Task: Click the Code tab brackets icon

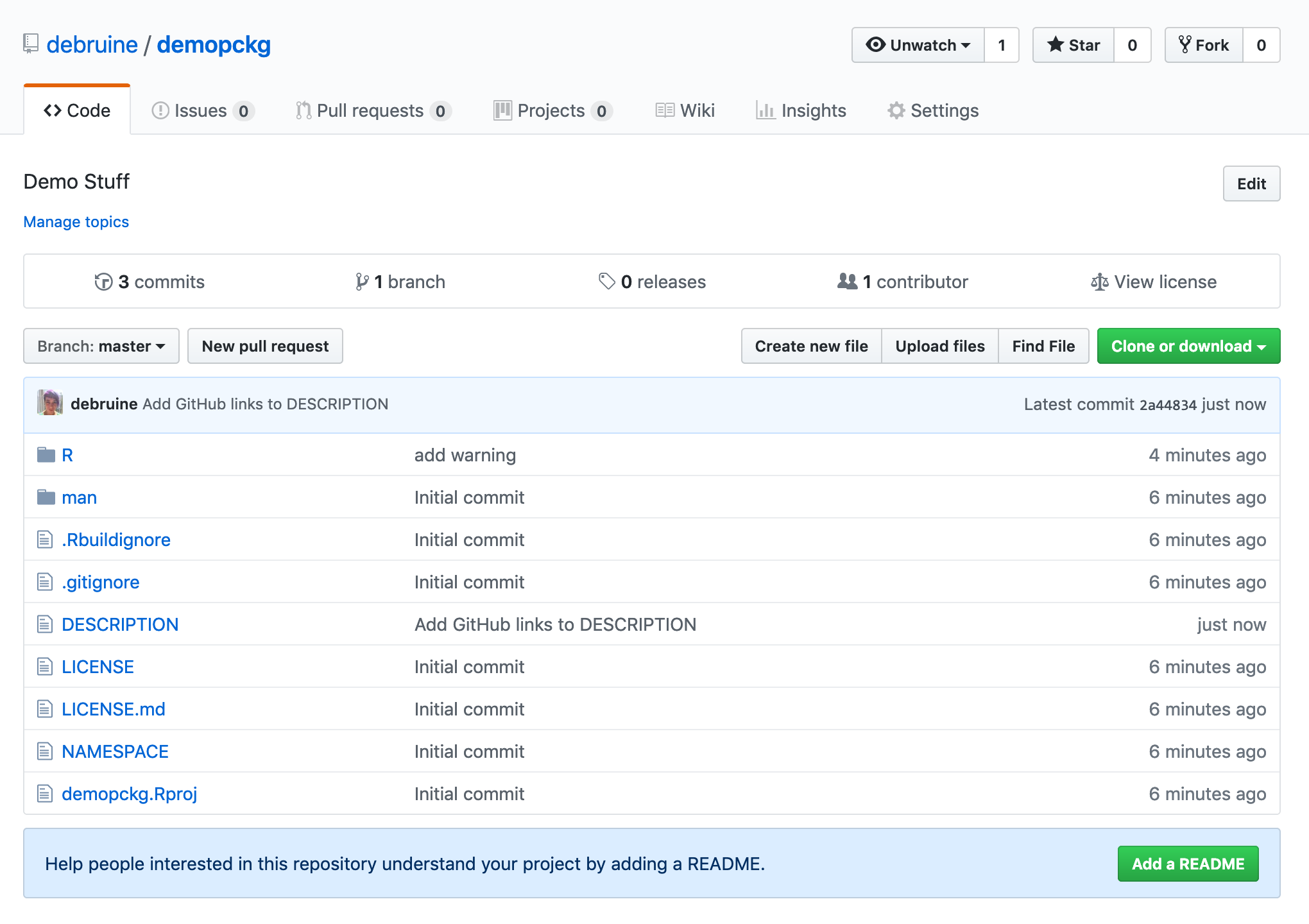Action: click(53, 111)
